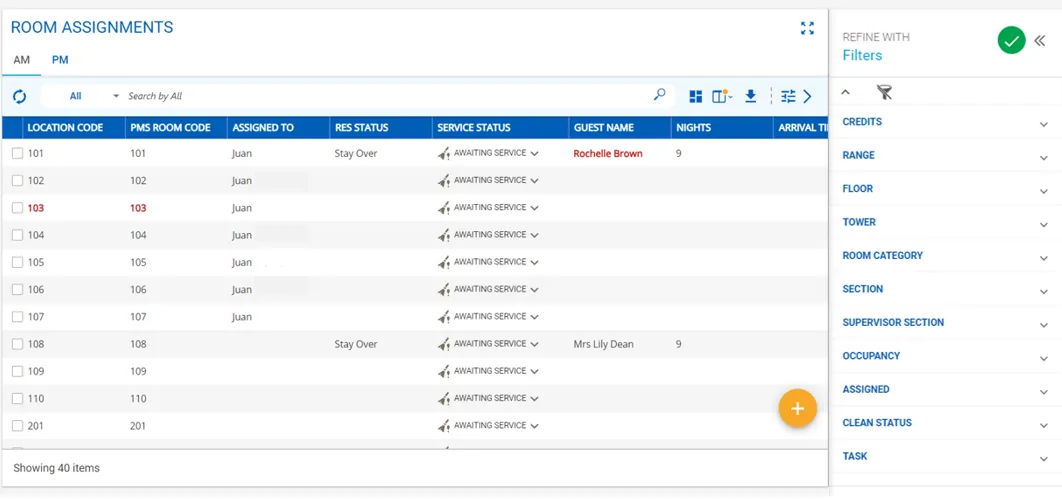The image size is (1062, 501).
Task: Open the filter settings sliders icon
Action: tap(788, 97)
